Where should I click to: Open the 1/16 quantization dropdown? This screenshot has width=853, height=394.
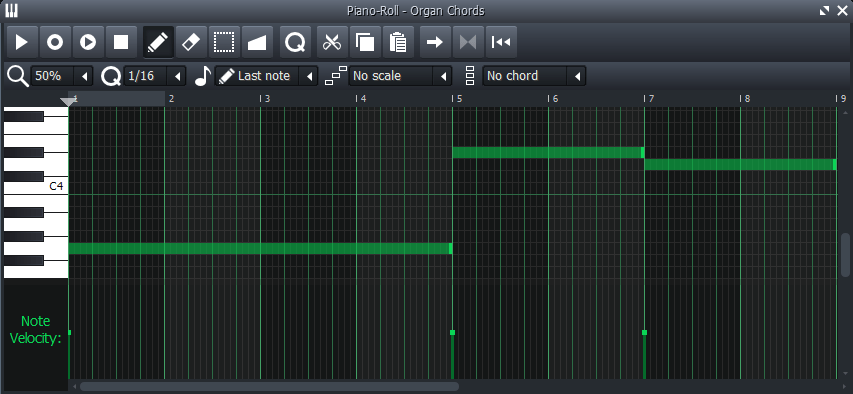pos(155,76)
